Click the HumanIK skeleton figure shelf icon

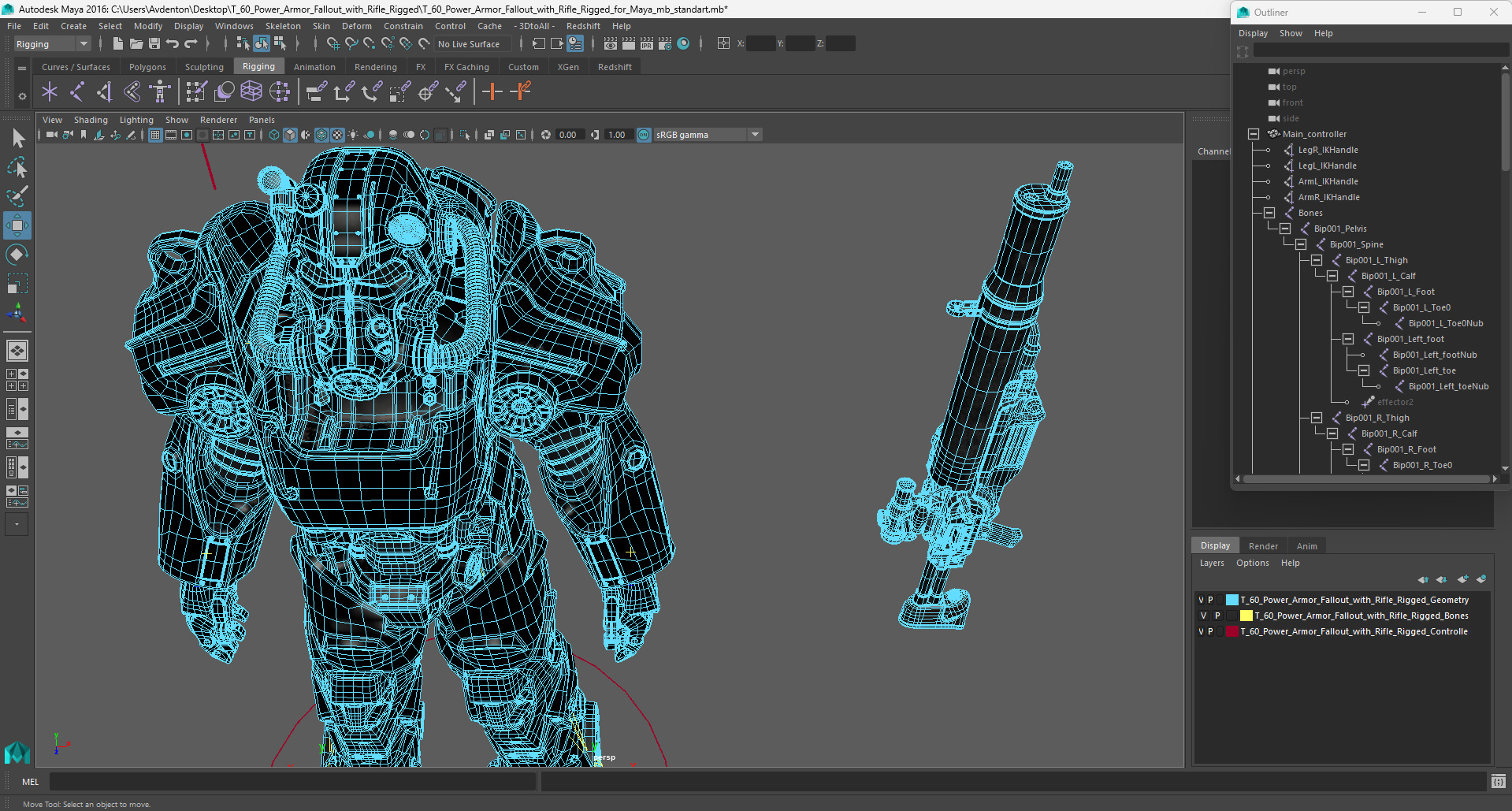point(160,91)
